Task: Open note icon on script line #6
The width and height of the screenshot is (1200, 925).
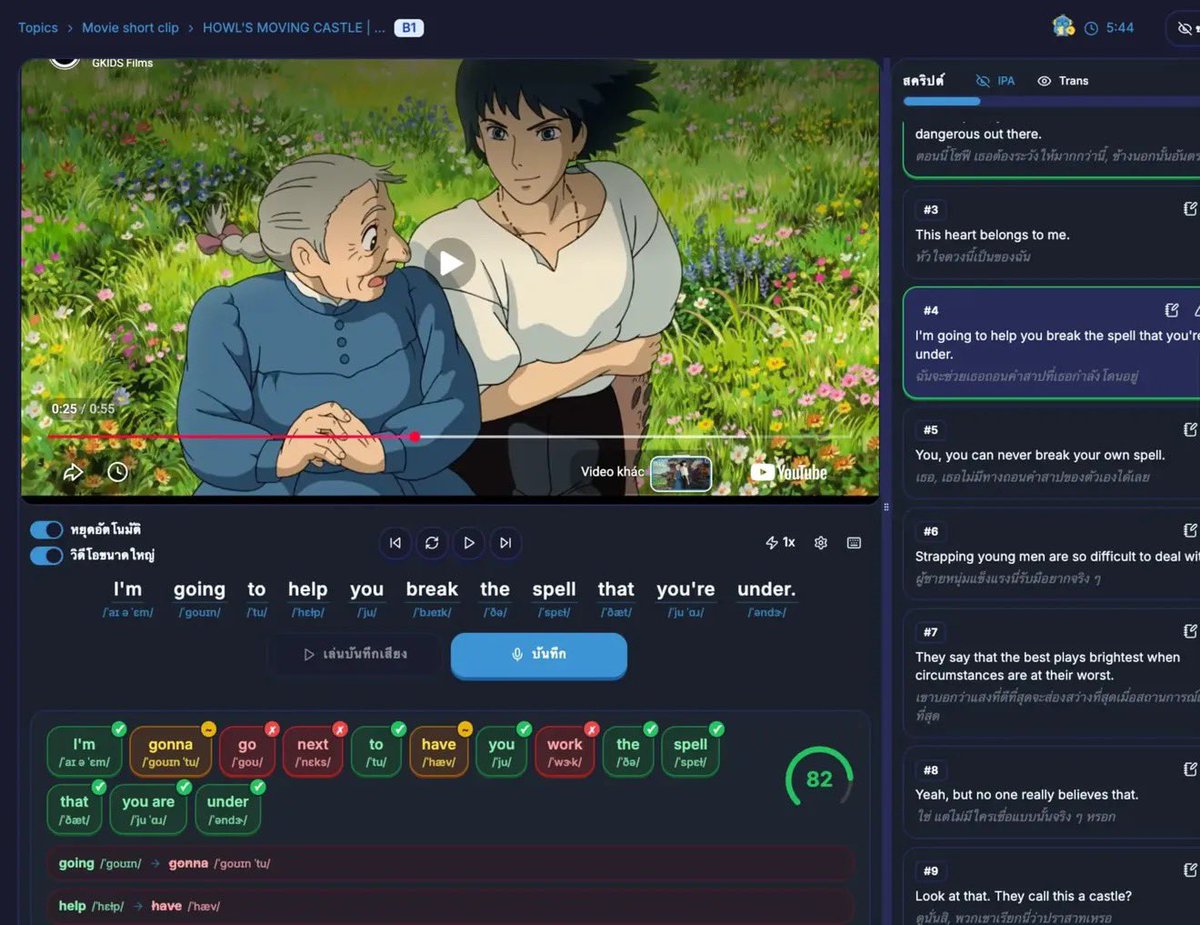Action: click(x=1190, y=530)
